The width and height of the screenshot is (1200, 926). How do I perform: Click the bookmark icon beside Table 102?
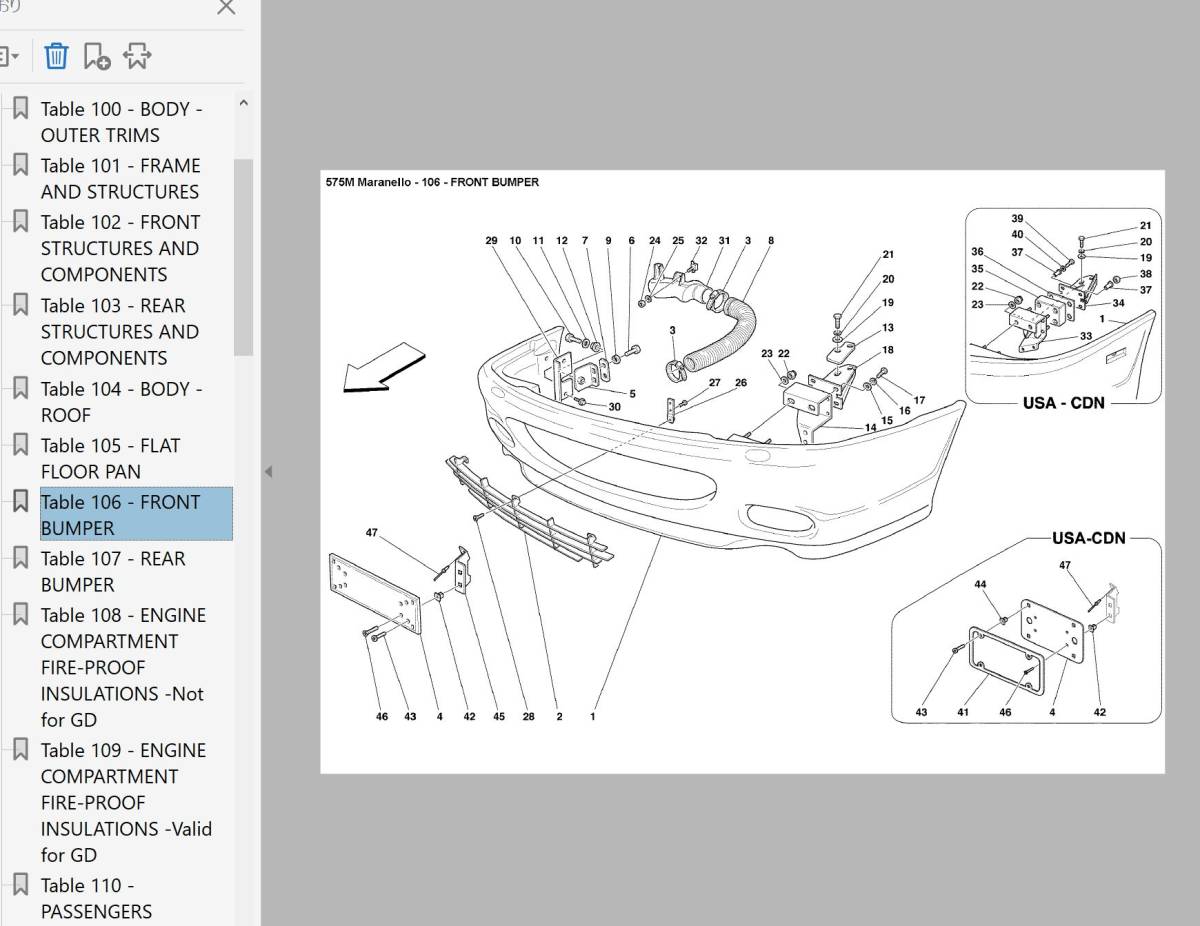pos(20,222)
